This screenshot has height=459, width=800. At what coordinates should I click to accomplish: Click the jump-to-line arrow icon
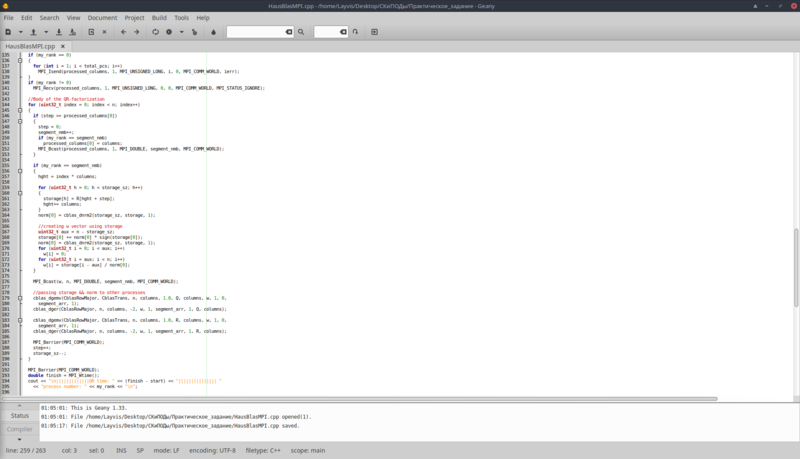point(355,32)
